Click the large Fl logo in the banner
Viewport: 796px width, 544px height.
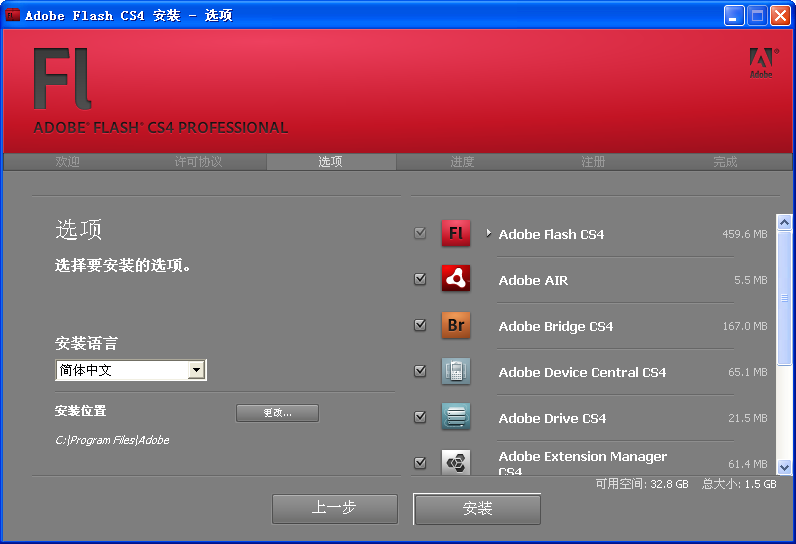pyautogui.click(x=62, y=79)
